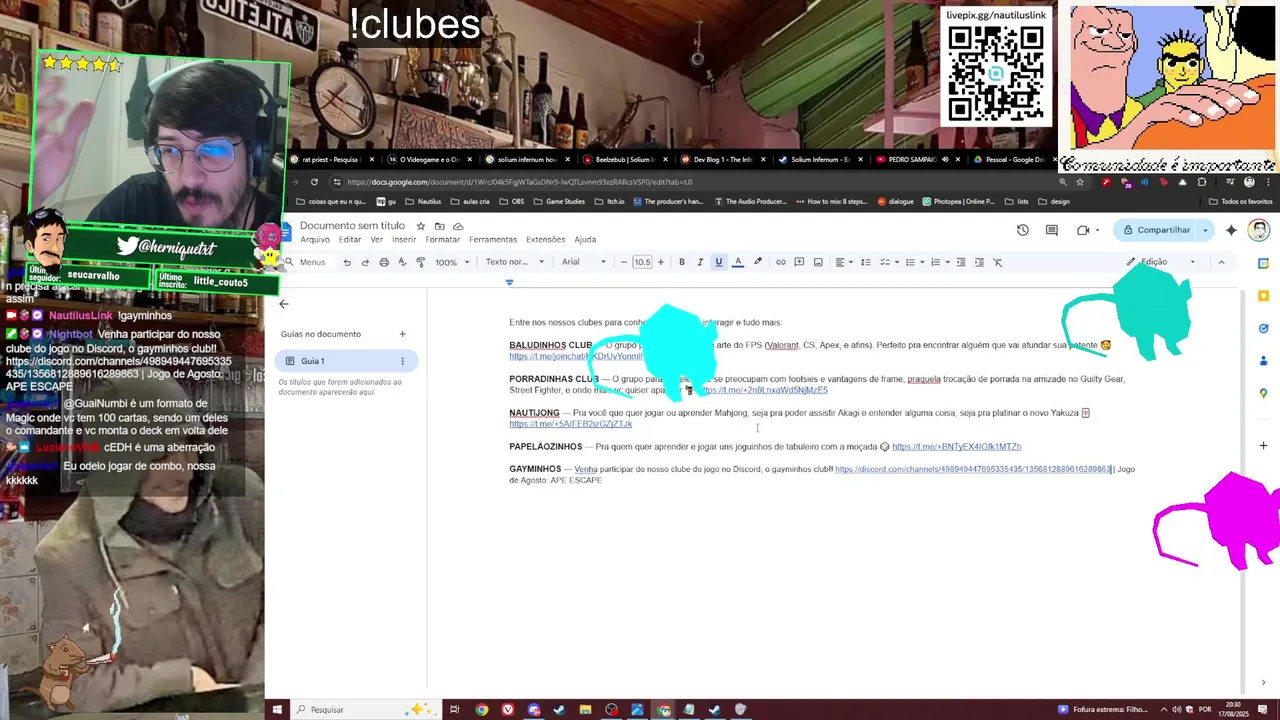Open the Formatar menu

[x=443, y=240]
